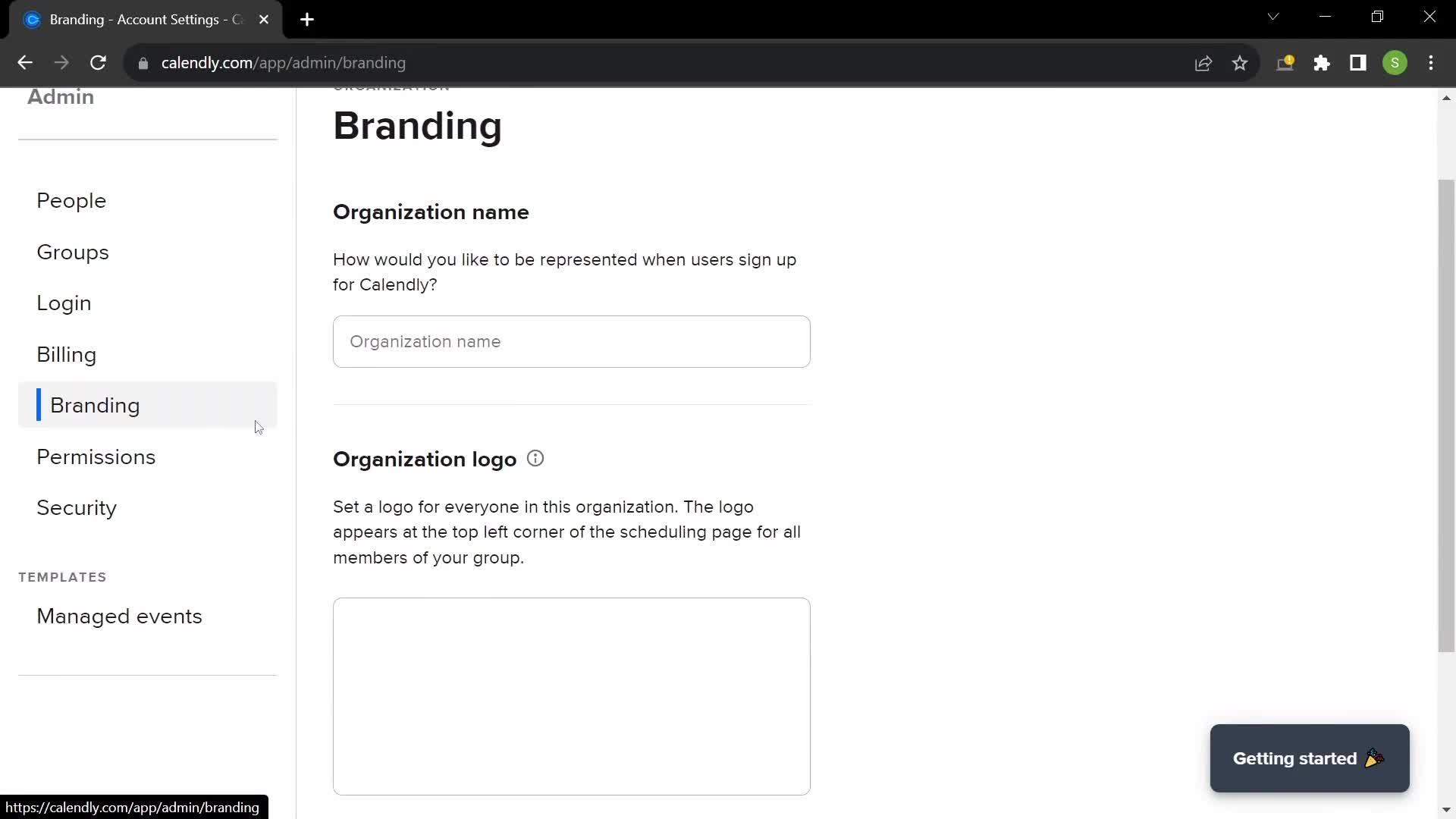Image resolution: width=1456 pixels, height=819 pixels.
Task: Expand the Admin section in sidebar
Action: pyautogui.click(x=61, y=96)
